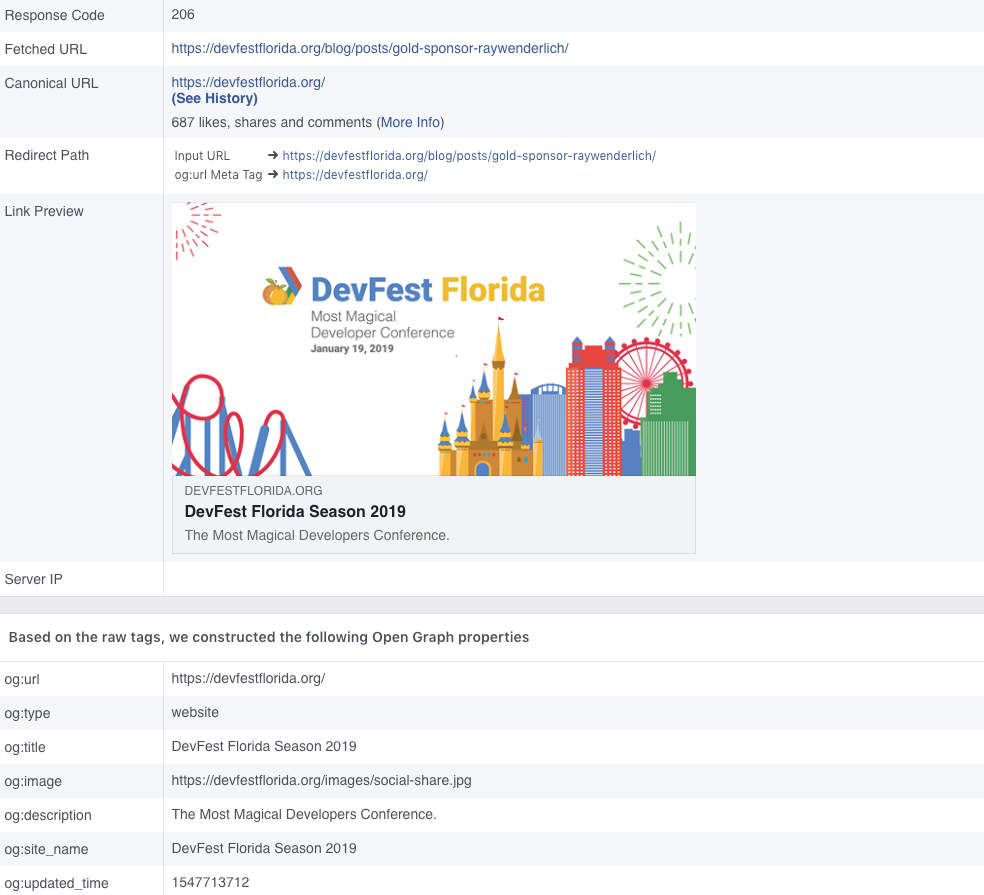Click the DevFest Florida preview image
Screen dimensions: 984x895
(x=434, y=339)
